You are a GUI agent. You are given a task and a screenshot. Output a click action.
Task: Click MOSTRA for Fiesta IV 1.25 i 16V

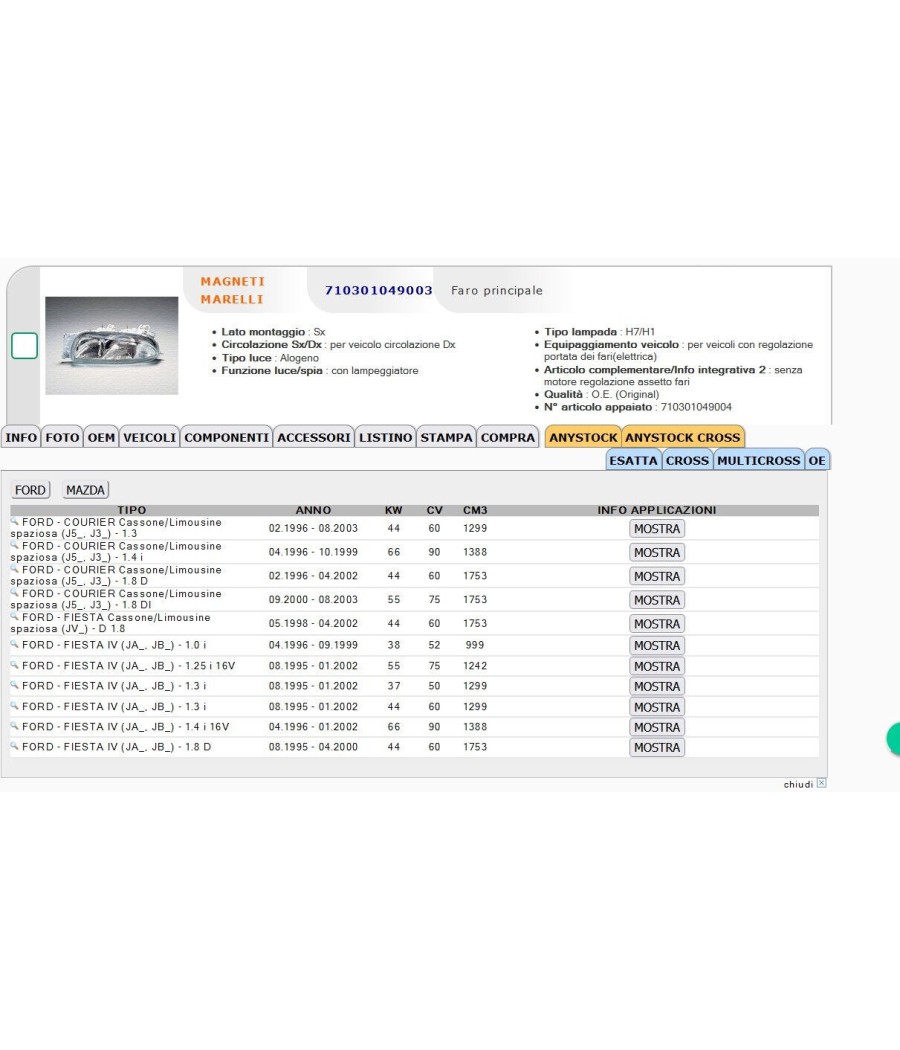click(x=657, y=666)
